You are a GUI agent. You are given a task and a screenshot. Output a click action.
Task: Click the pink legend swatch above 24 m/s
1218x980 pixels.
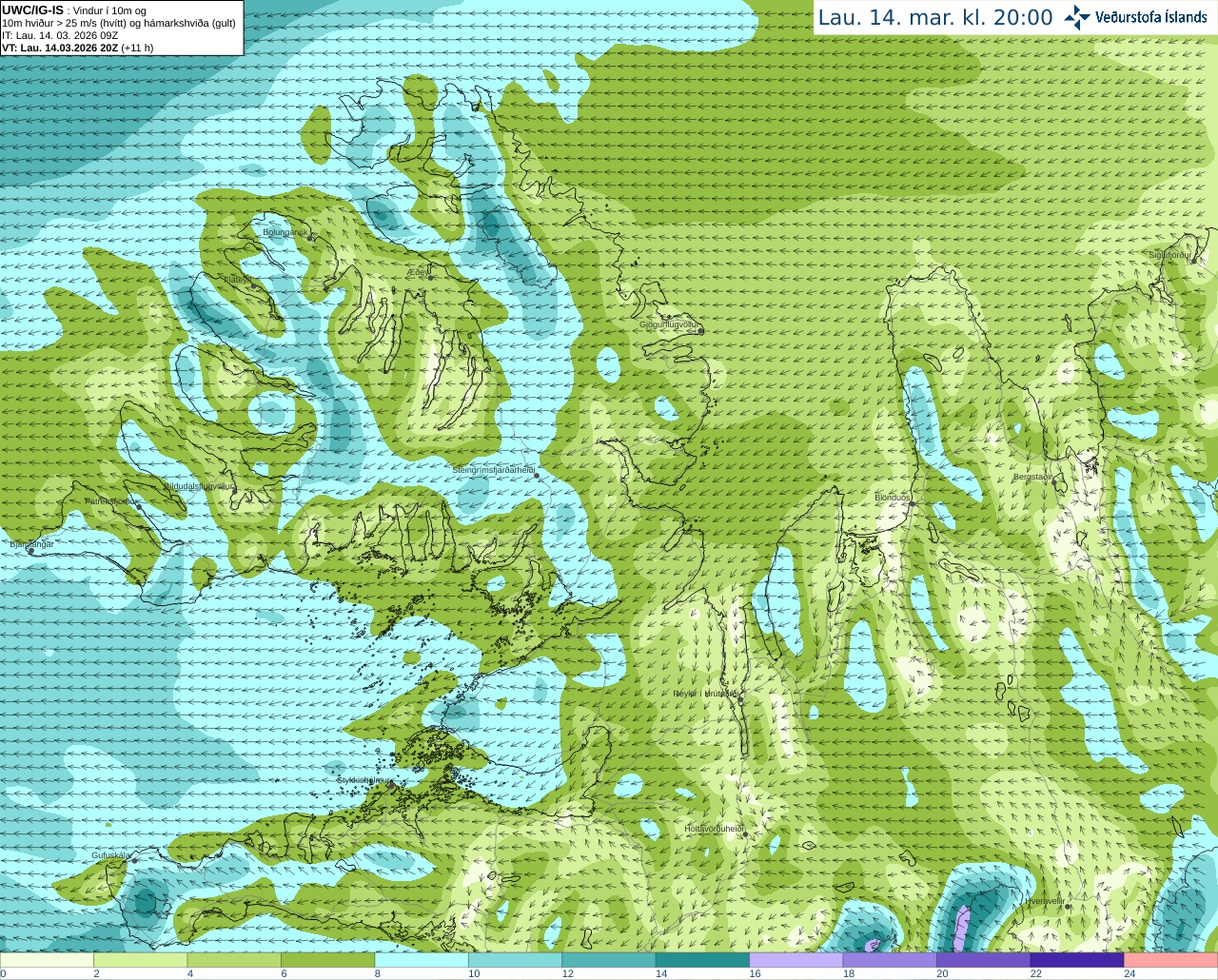point(1171,960)
